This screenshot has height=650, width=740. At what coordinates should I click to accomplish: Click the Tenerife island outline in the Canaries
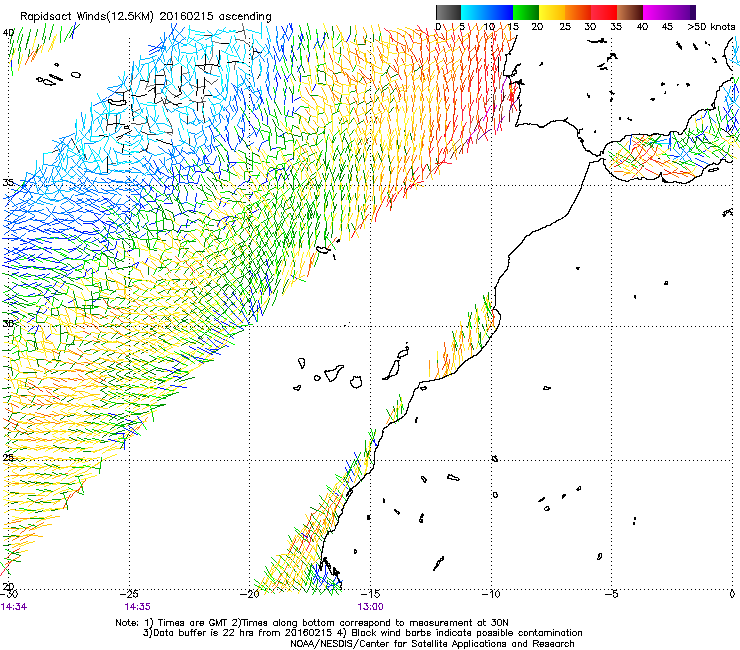[x=334, y=372]
